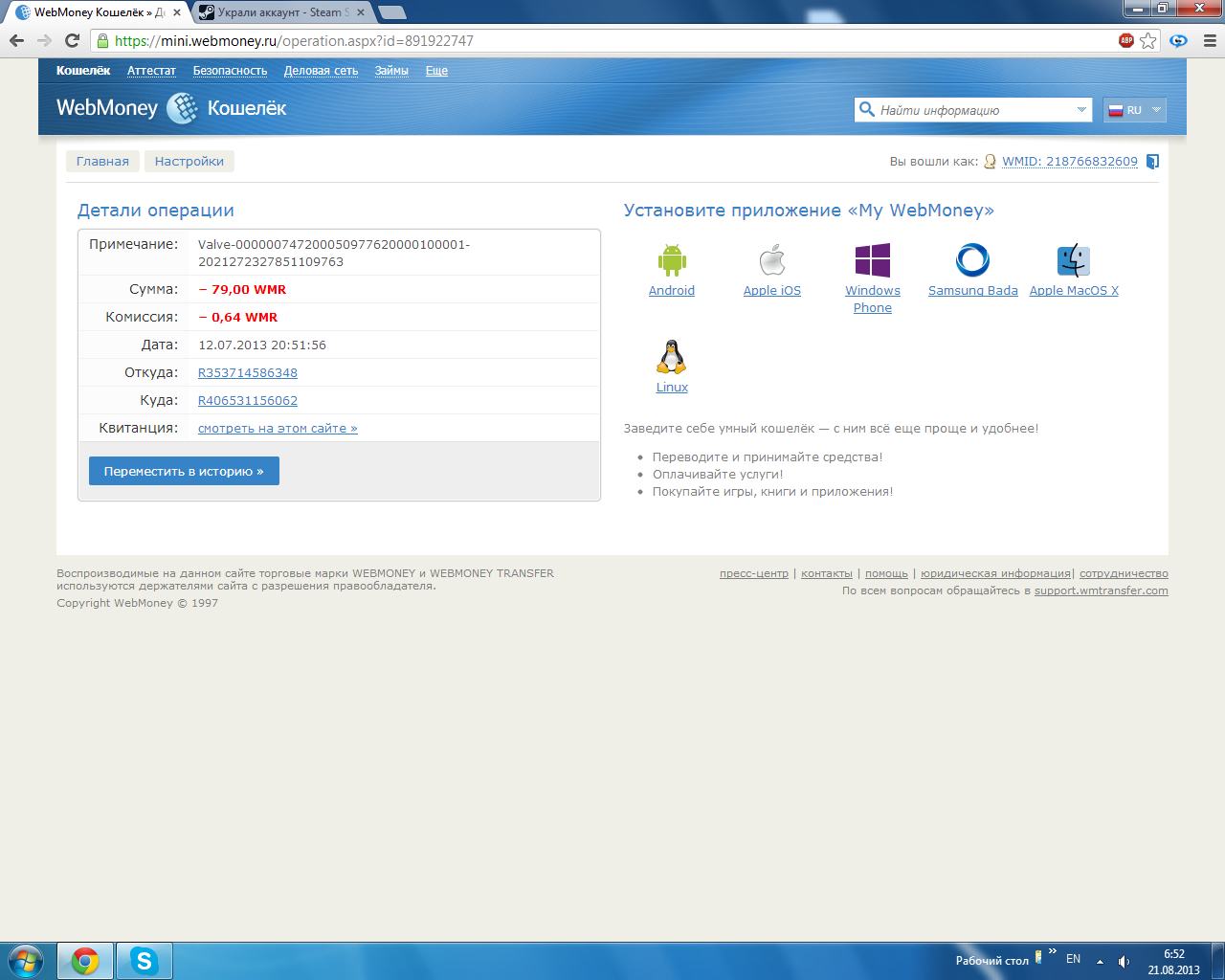This screenshot has width=1225, height=980.
Task: Click the browser address bar URL
Action: [294, 41]
